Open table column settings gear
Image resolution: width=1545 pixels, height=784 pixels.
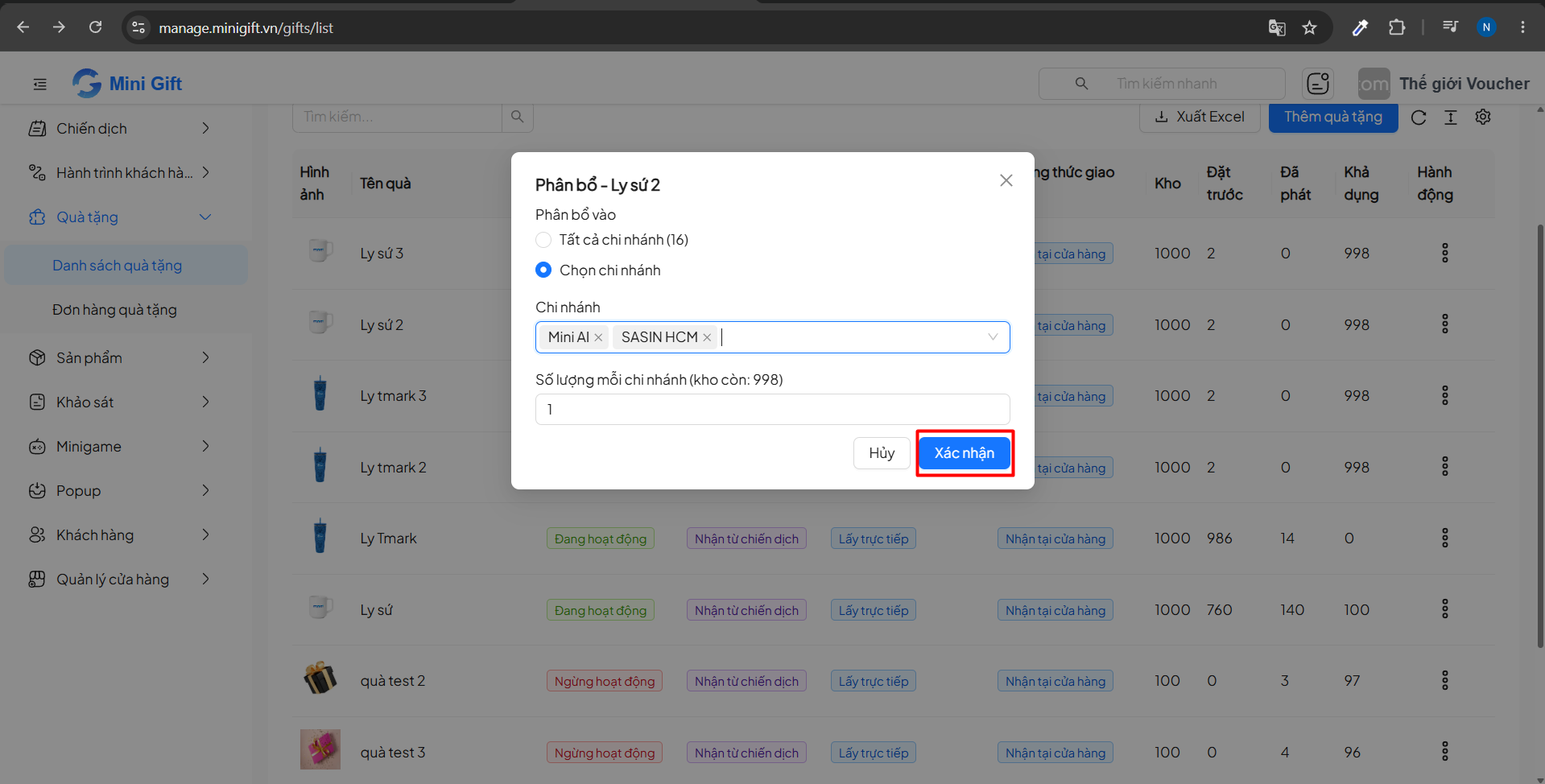(1483, 117)
